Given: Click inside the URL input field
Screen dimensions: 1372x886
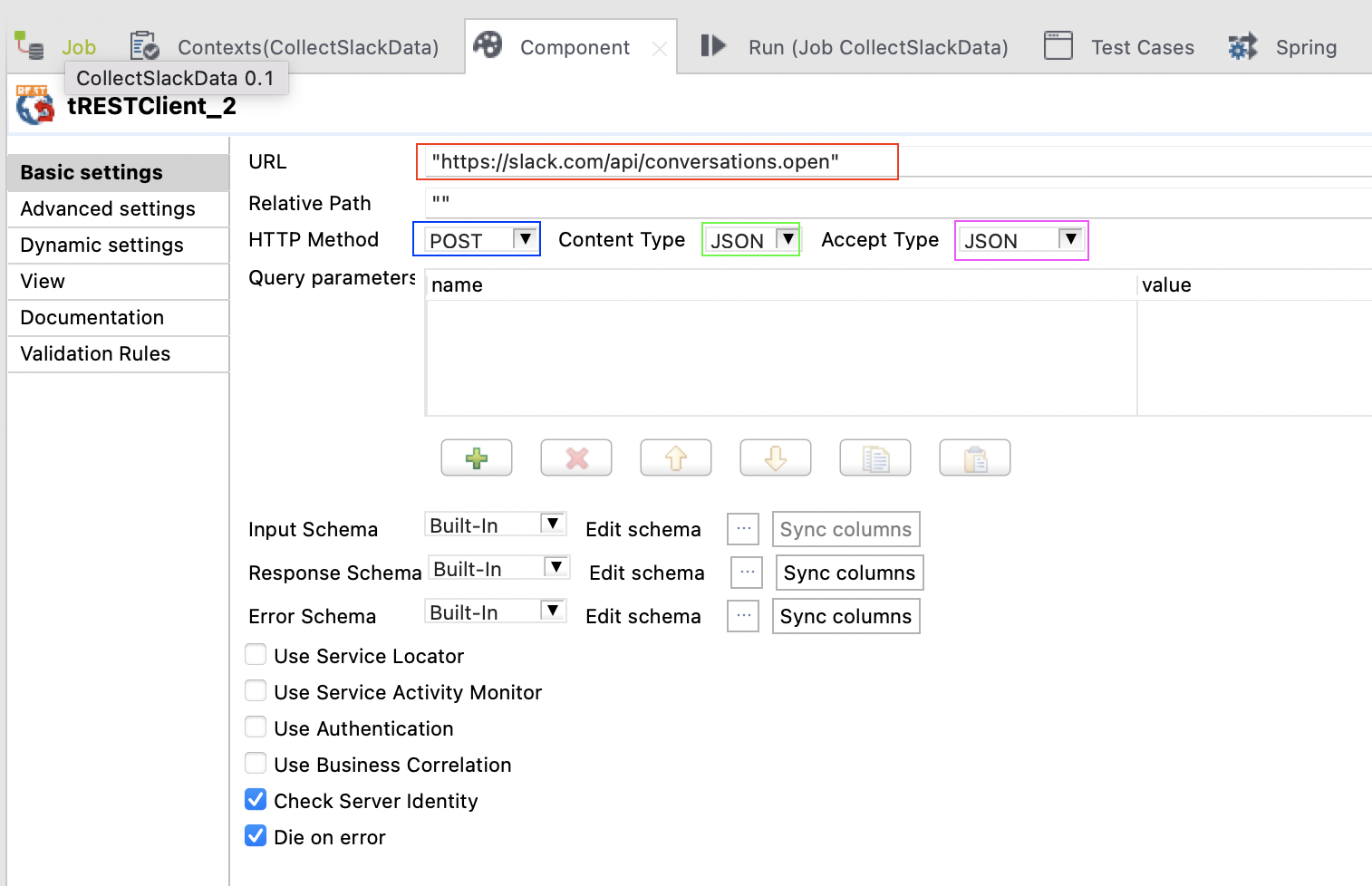Looking at the screenshot, I should point(657,161).
